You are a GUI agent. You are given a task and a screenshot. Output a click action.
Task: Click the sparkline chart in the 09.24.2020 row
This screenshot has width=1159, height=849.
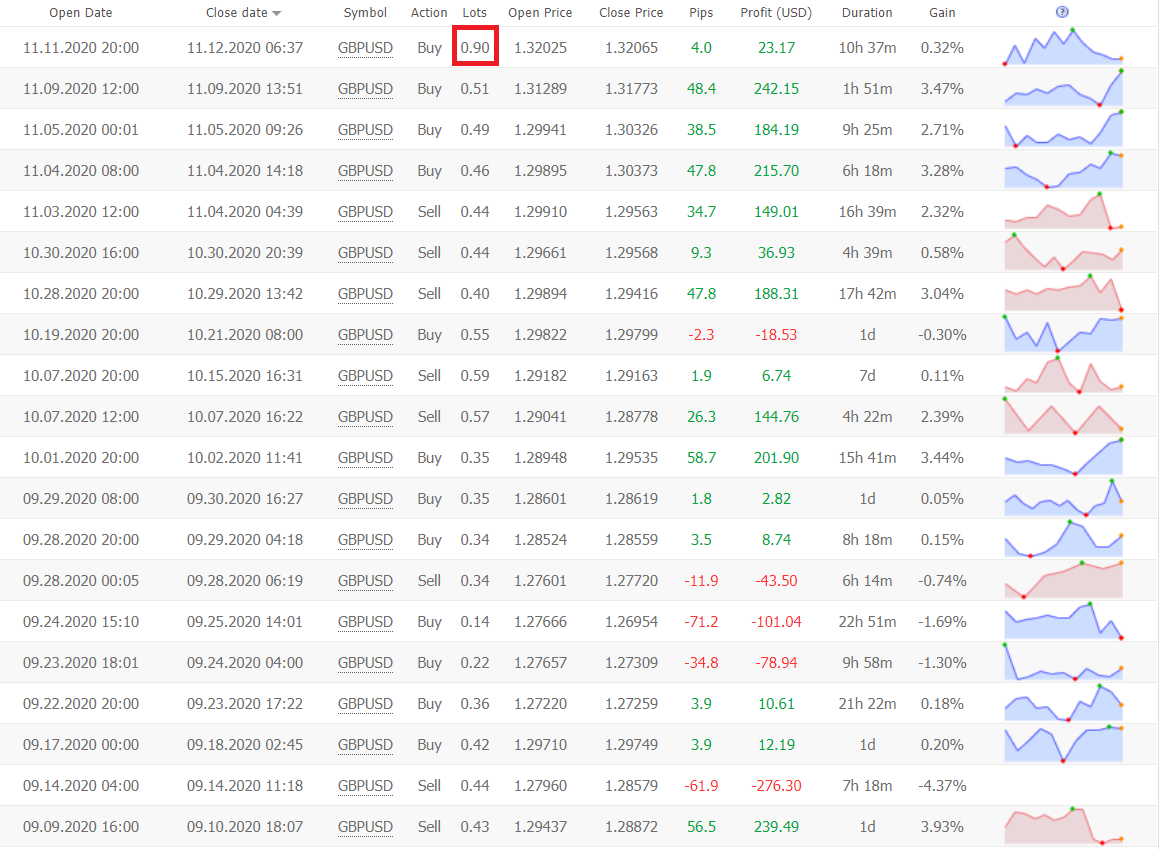pyautogui.click(x=1063, y=621)
